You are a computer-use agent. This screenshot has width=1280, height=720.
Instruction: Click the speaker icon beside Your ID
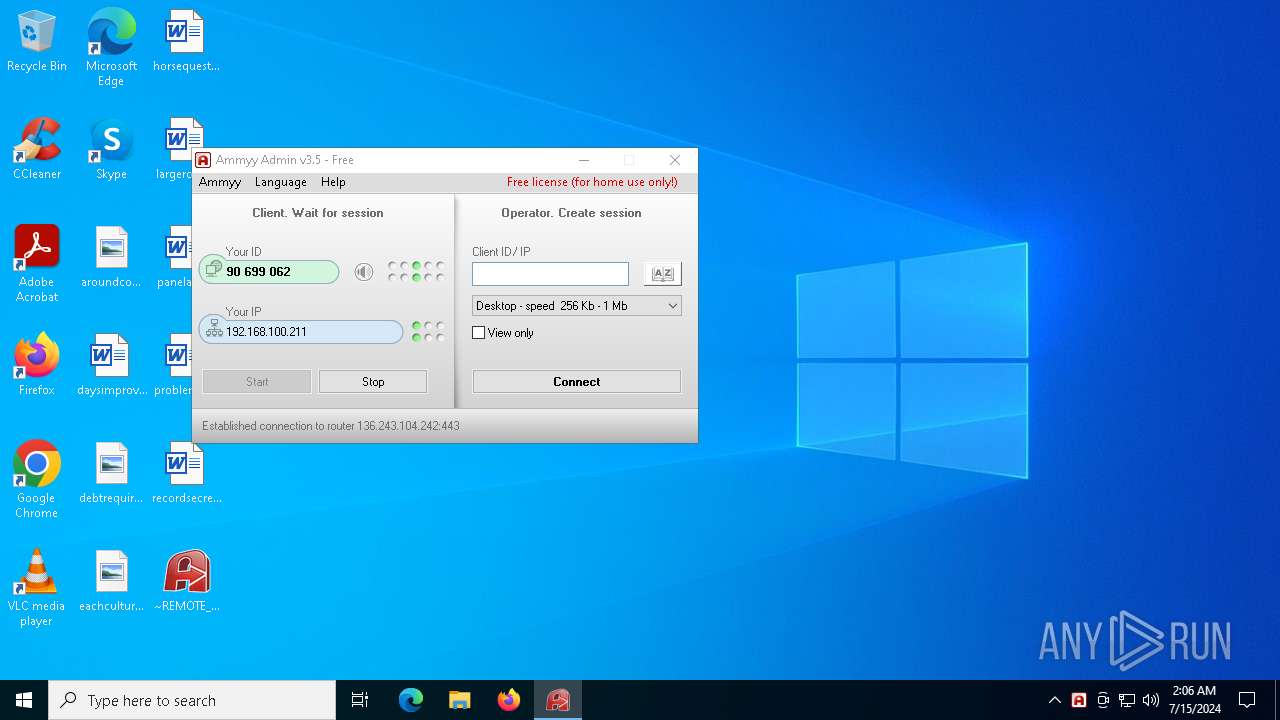(x=364, y=272)
